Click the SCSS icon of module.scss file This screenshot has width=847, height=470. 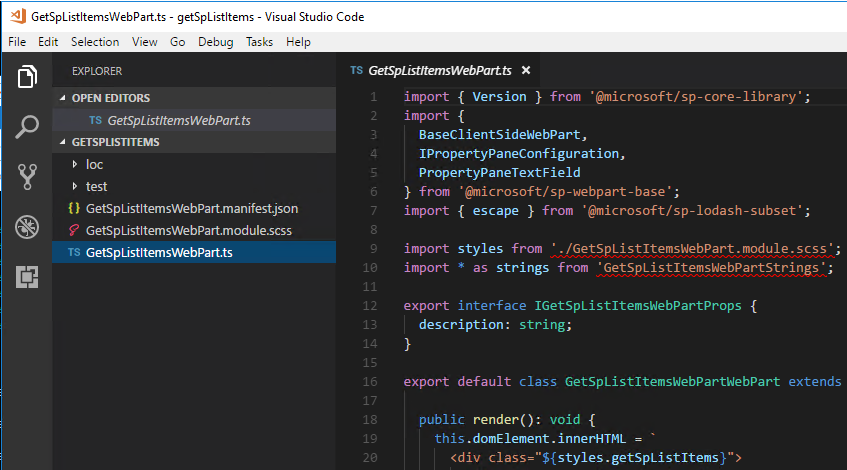pos(74,230)
